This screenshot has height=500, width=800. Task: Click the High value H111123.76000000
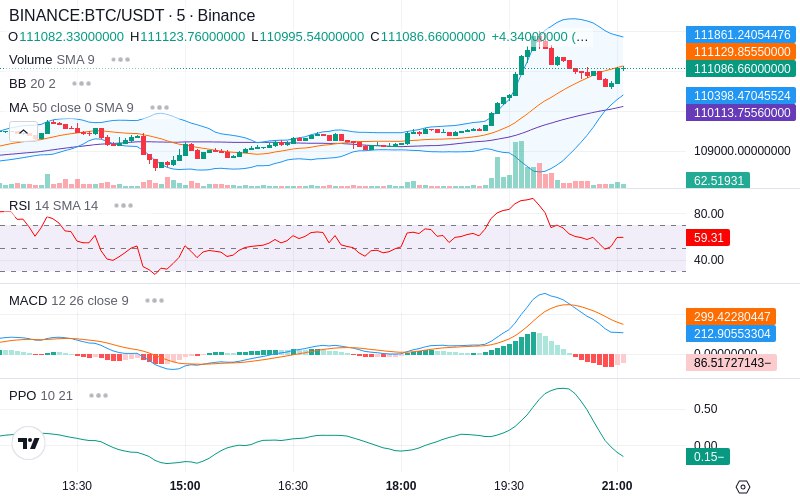point(187,37)
